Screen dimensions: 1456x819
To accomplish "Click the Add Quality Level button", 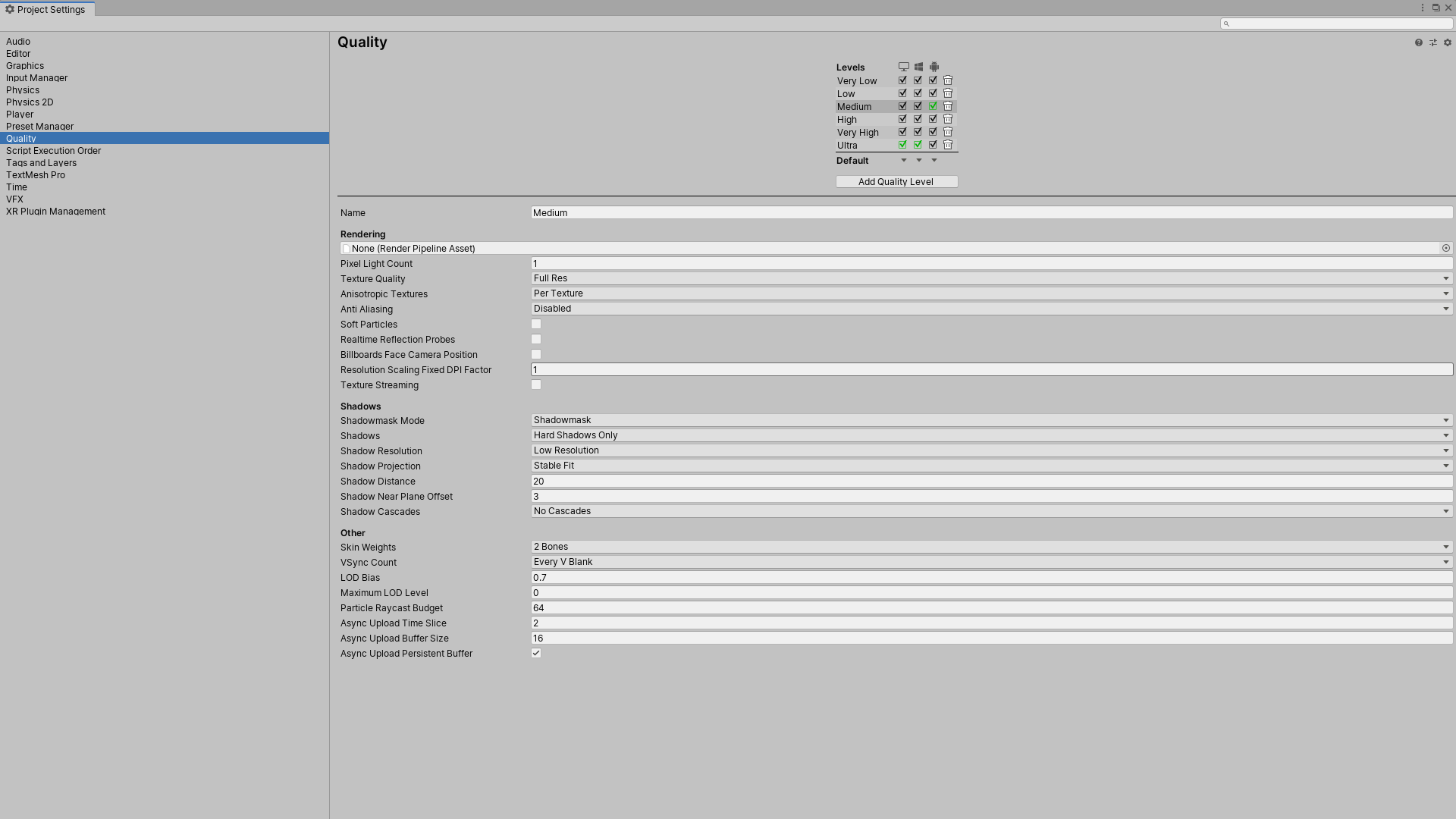I will [x=896, y=182].
